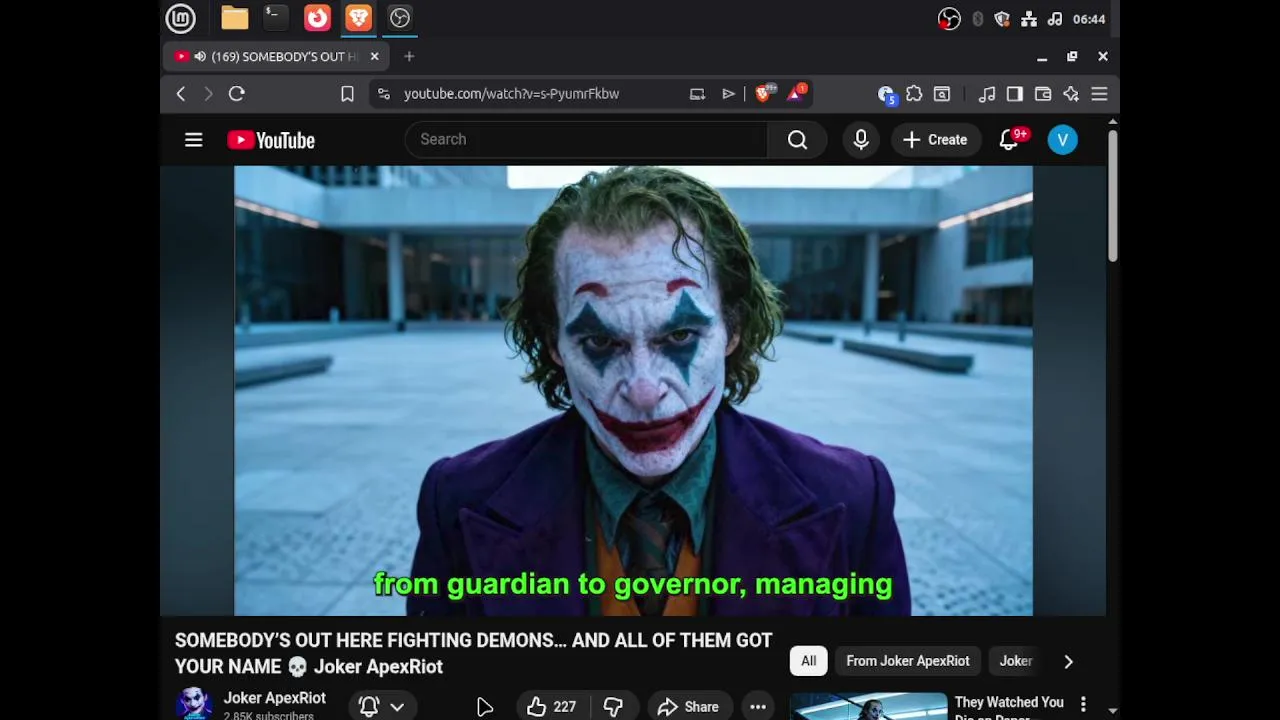The height and width of the screenshot is (720, 1280).
Task: Click the find-in-page toolbar icon
Action: point(942,94)
